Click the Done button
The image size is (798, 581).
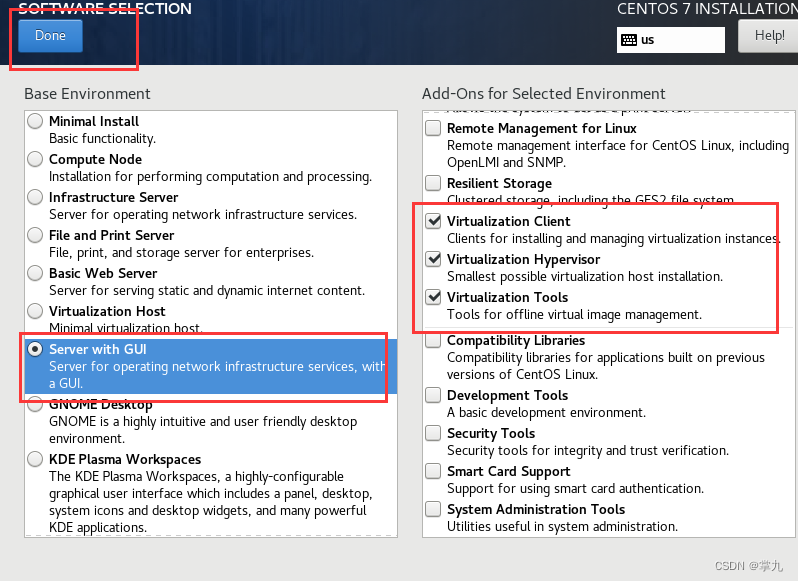click(50, 36)
